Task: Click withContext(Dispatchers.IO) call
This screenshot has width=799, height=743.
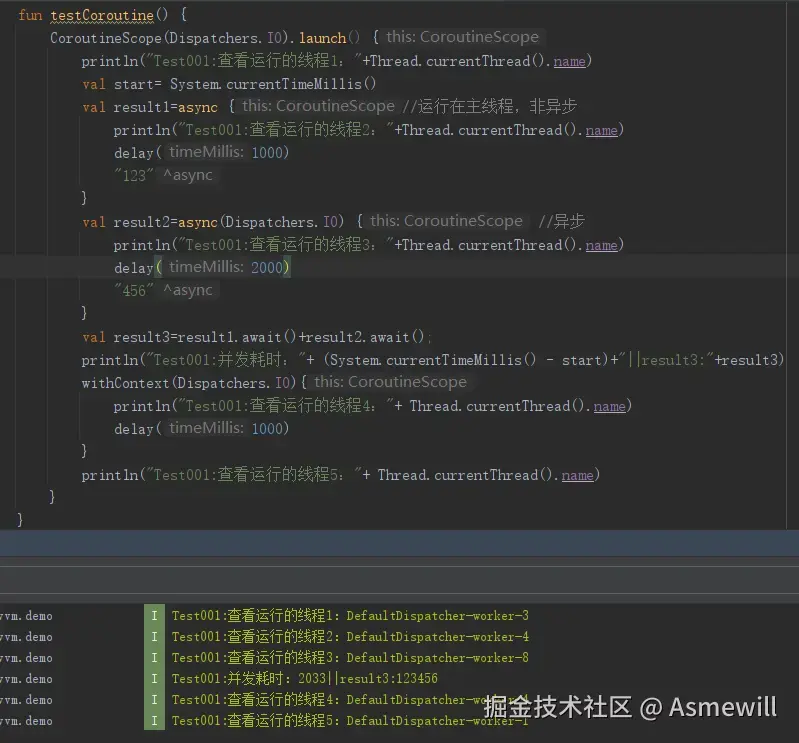Action: click(189, 383)
